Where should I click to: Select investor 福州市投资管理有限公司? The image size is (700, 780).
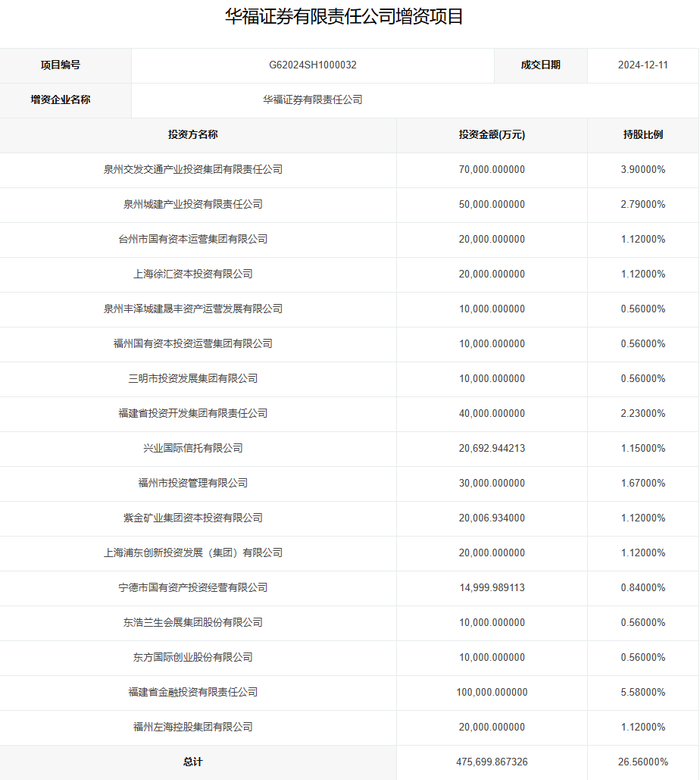pos(193,483)
